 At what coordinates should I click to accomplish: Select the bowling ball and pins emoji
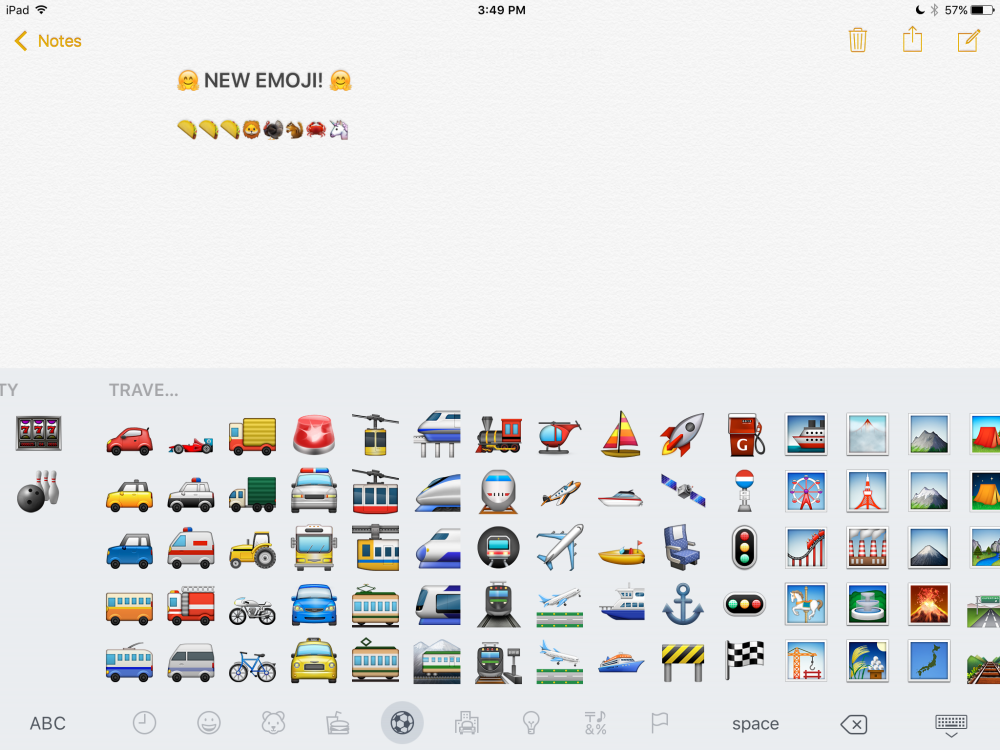pos(39,492)
